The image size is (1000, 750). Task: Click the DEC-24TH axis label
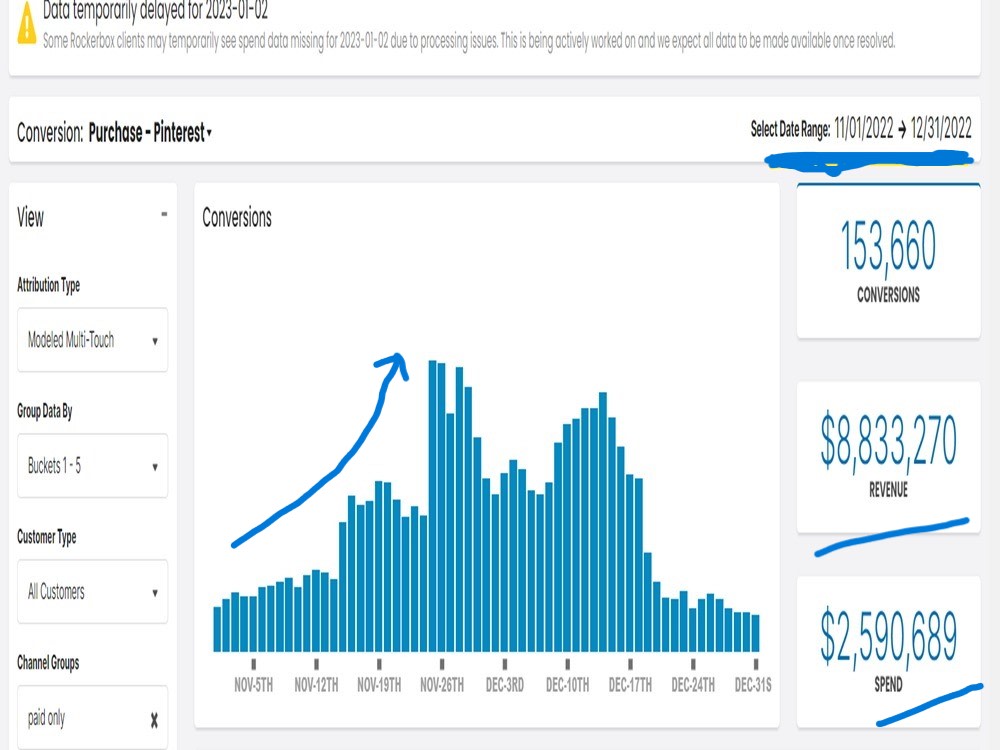pyautogui.click(x=693, y=685)
